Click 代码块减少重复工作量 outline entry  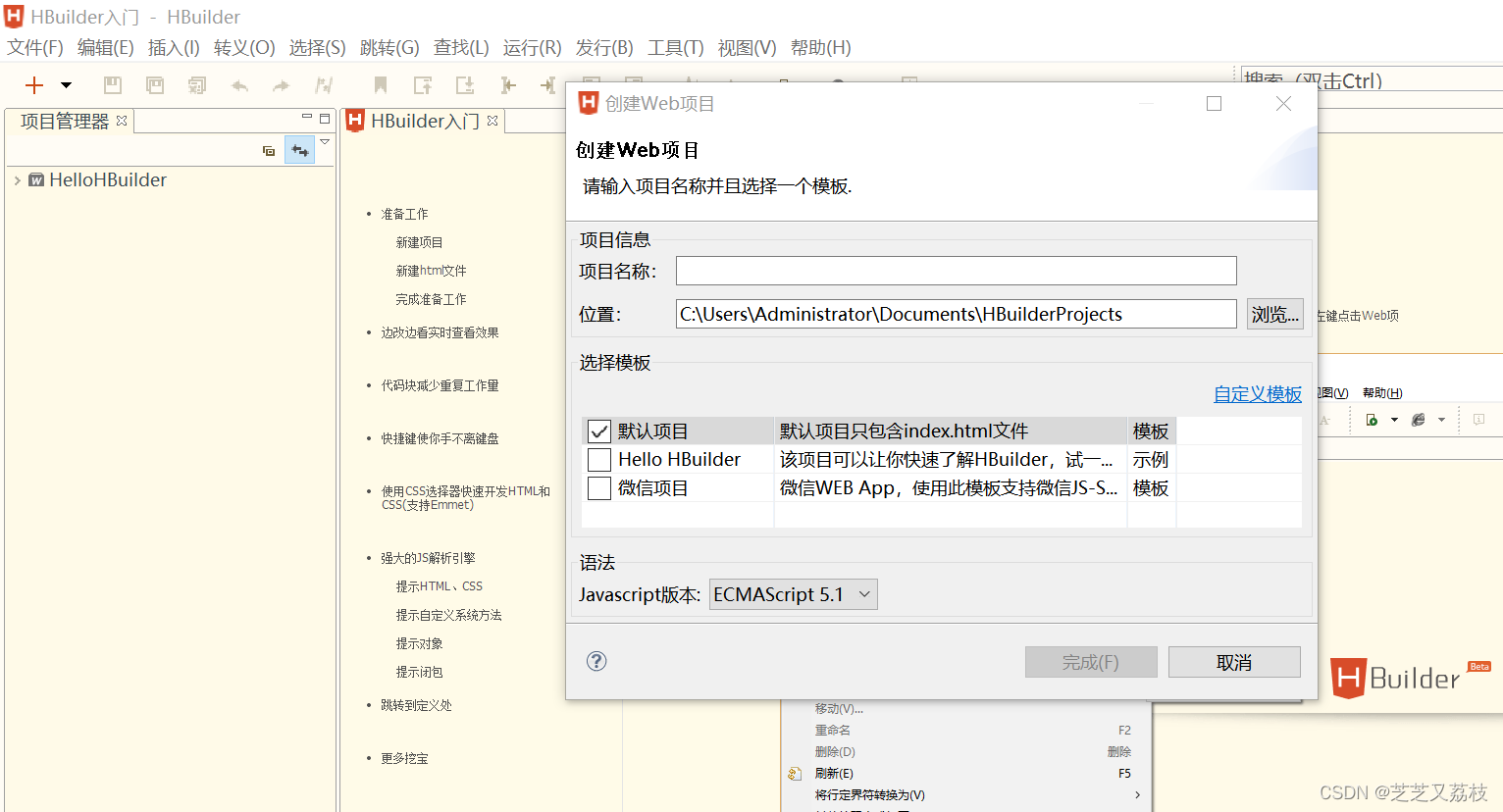point(440,385)
